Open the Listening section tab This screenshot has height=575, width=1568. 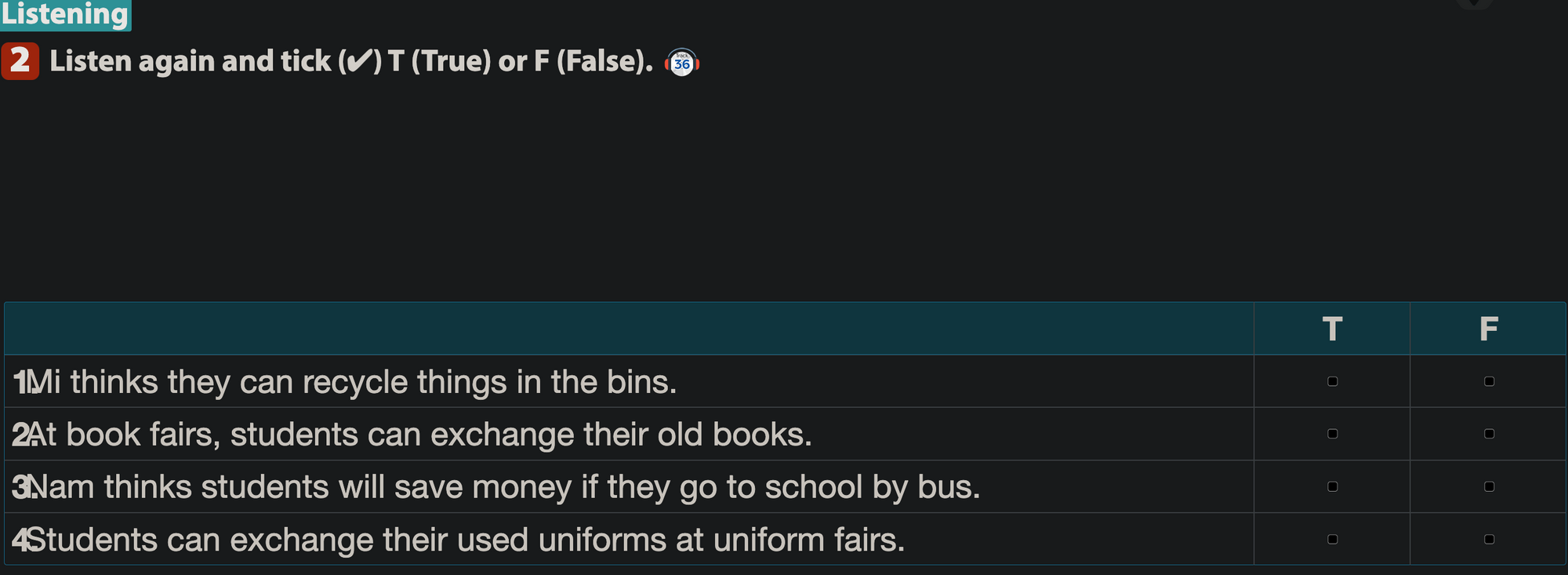(65, 14)
